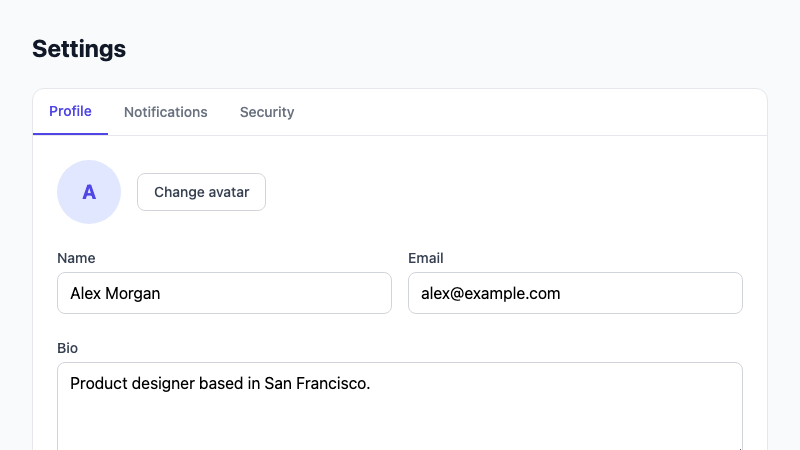Click the Name field label
Viewport: 800px width, 450px height.
(76, 258)
